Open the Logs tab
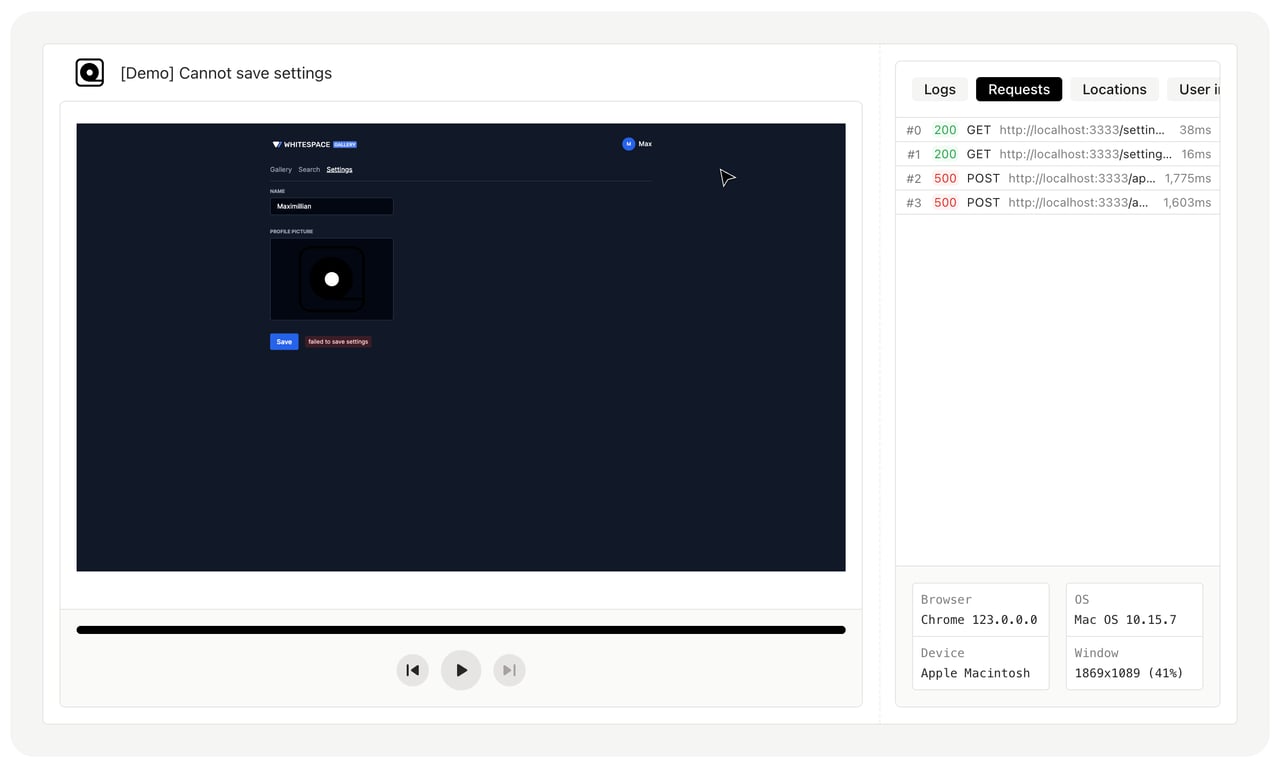Screen dimensions: 1280x768 (x=940, y=89)
